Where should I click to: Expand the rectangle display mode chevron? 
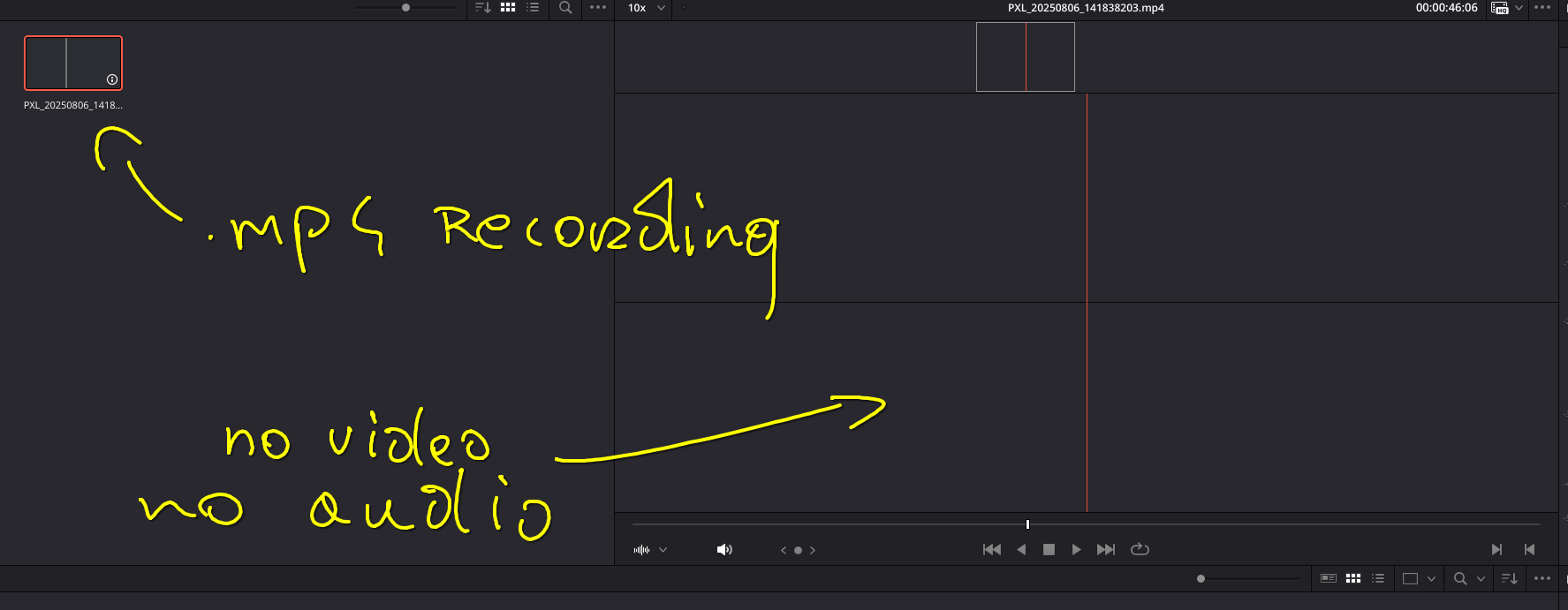click(1431, 579)
